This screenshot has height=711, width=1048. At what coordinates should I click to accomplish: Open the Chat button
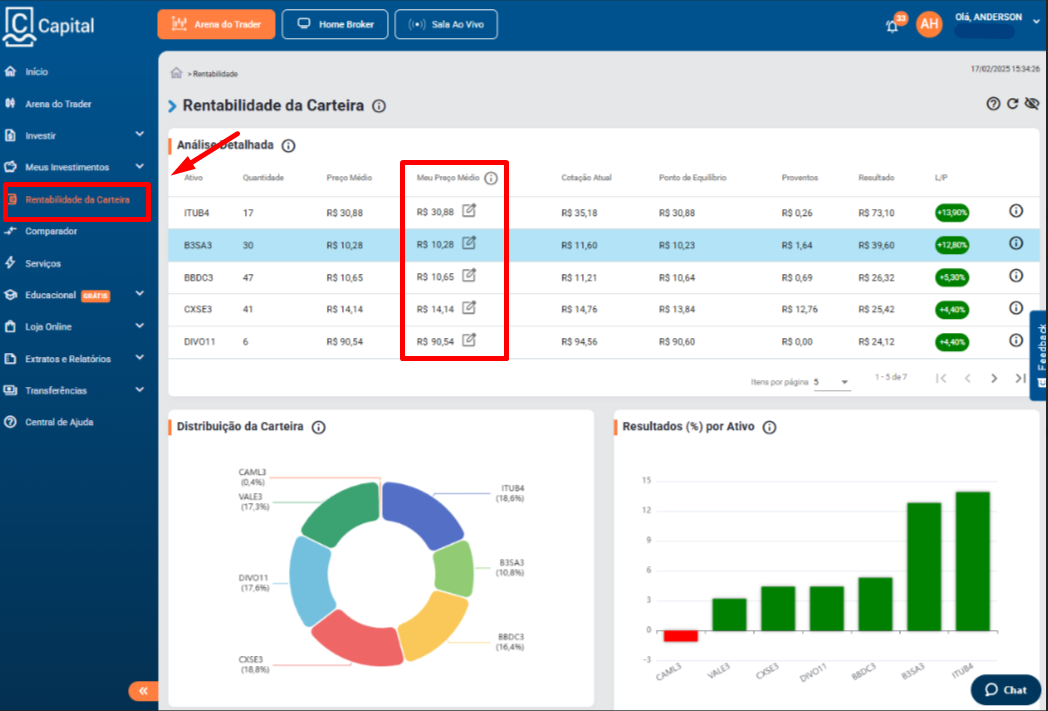pos(1006,690)
